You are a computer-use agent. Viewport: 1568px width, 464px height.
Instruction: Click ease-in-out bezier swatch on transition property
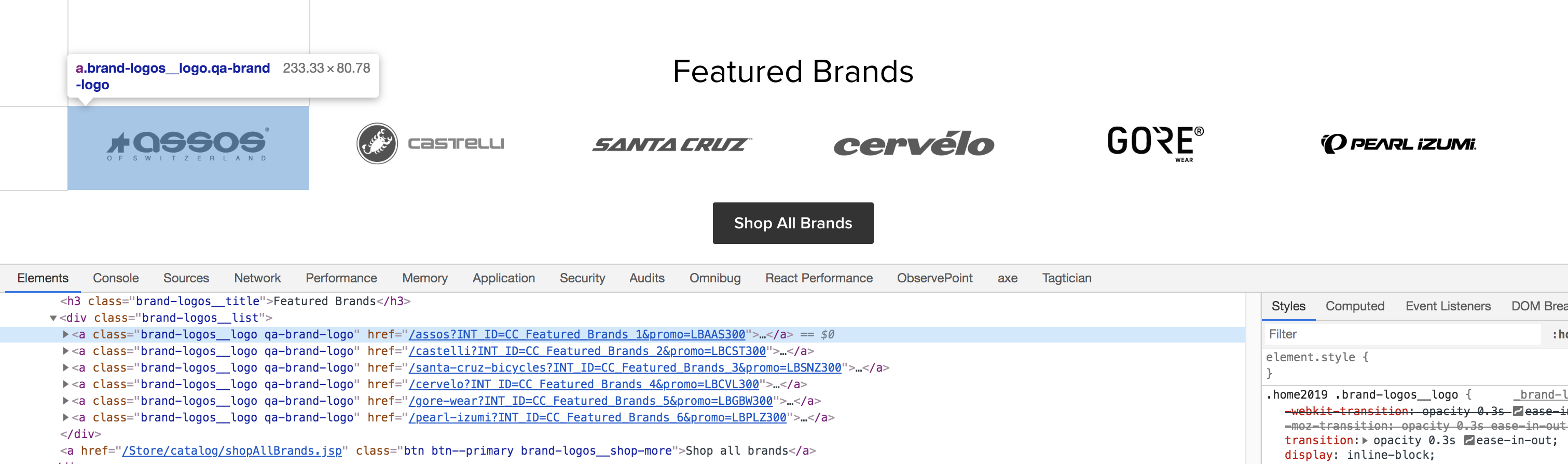pyautogui.click(x=1469, y=441)
